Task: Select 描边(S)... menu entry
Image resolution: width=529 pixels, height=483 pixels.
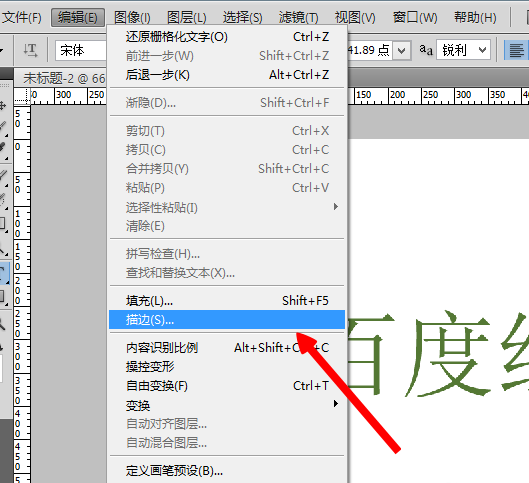Action: pyautogui.click(x=227, y=319)
